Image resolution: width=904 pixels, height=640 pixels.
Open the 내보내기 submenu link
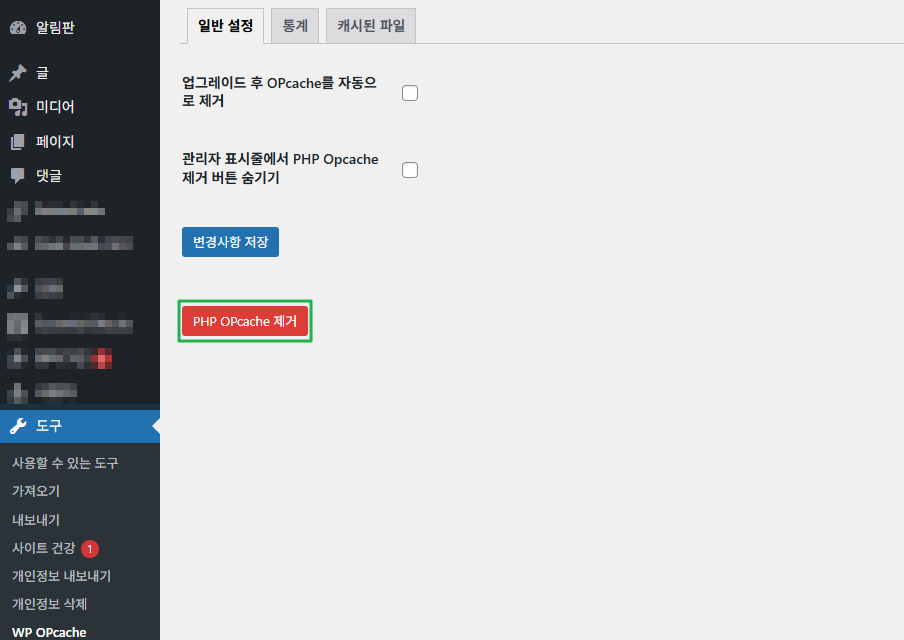point(36,519)
